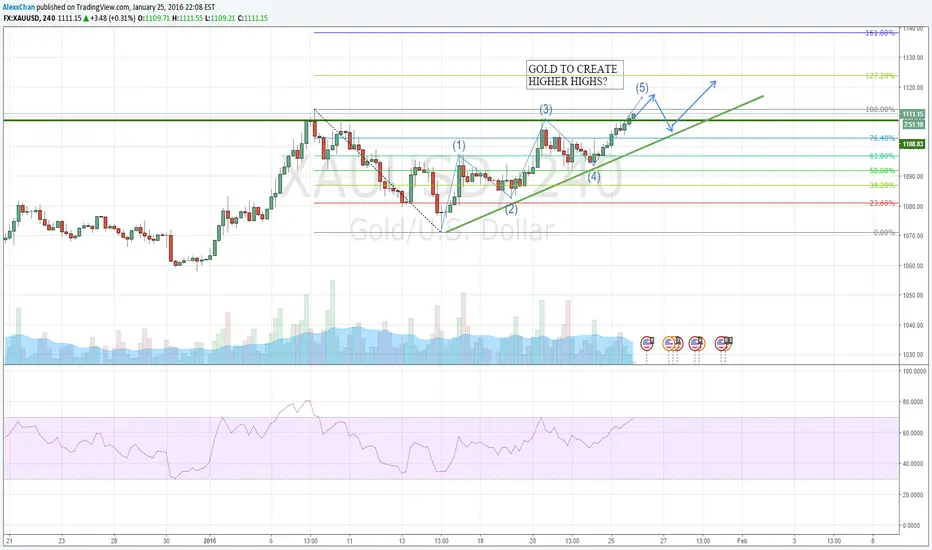Click the L:1109.21 low value
The height and width of the screenshot is (550, 932).
point(220,18)
